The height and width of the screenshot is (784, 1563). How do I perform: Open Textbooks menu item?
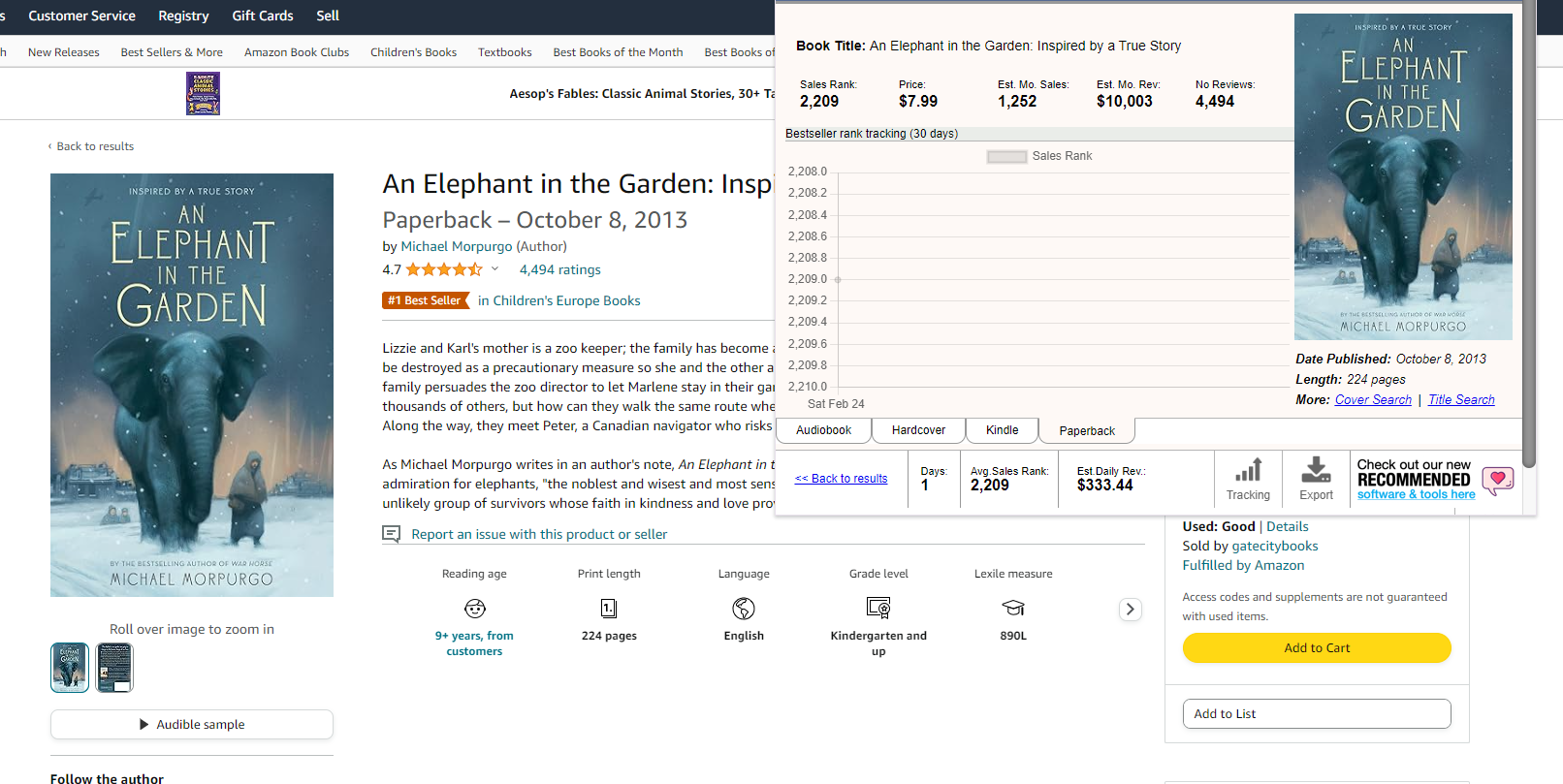click(x=505, y=52)
